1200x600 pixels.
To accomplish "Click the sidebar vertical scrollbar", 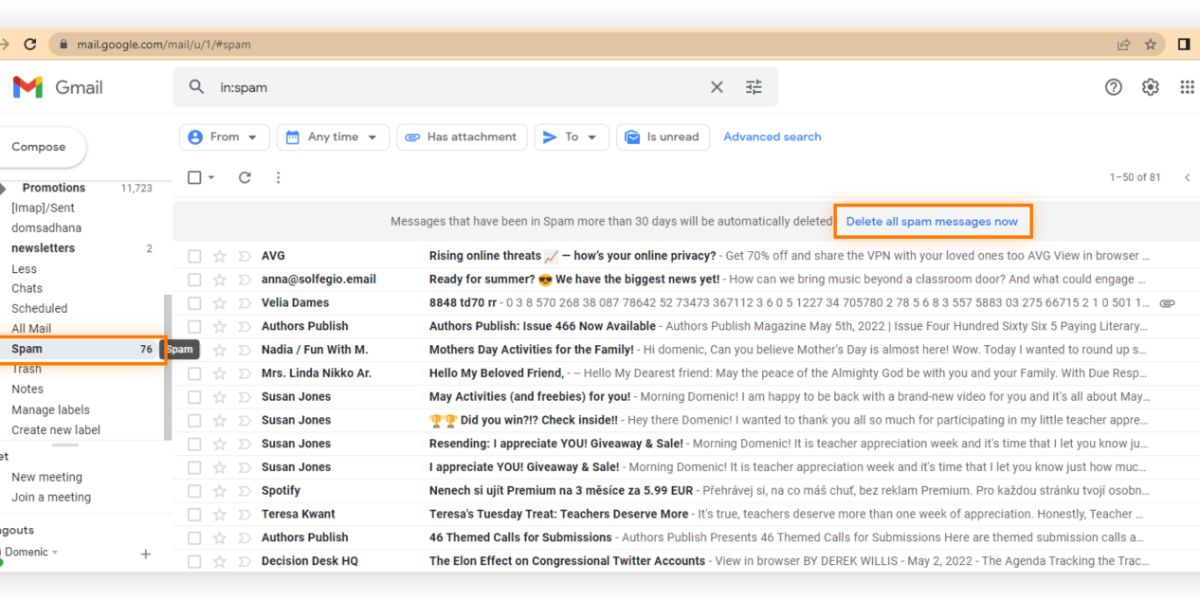I will coord(168,366).
